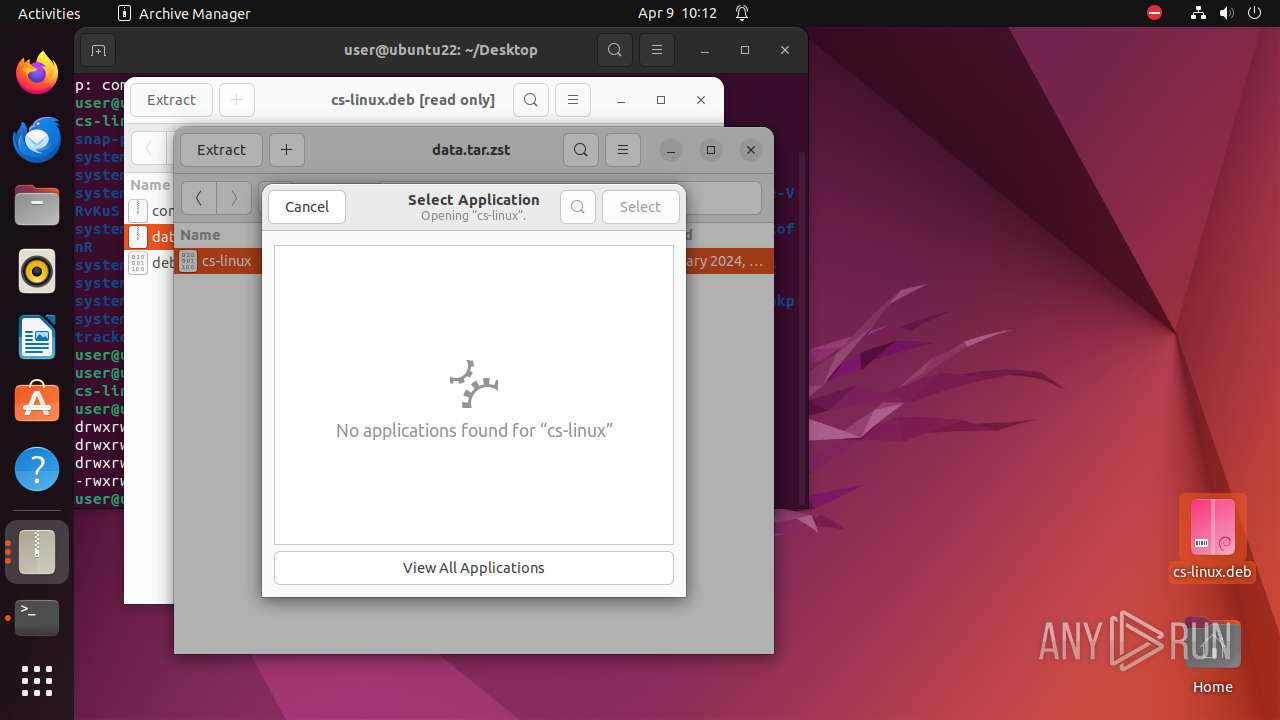Open search in Terminal window
1280x720 pixels.
(615, 50)
